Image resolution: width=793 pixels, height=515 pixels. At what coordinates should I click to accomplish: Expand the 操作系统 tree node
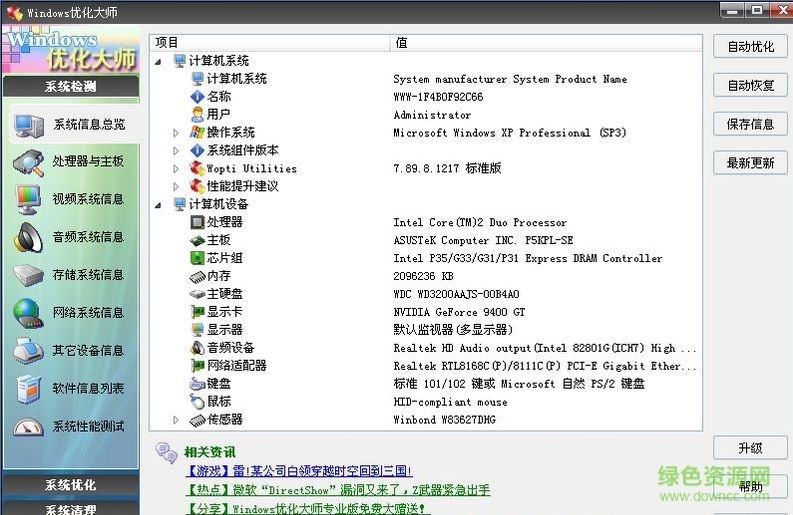pyautogui.click(x=176, y=133)
